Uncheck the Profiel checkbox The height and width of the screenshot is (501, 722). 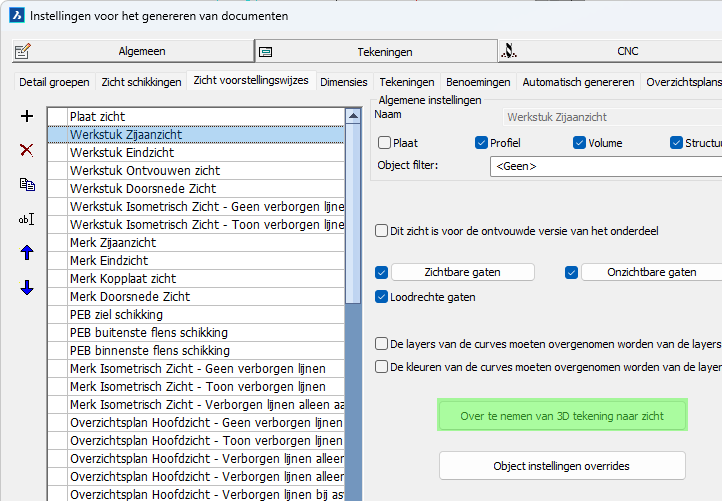482,143
